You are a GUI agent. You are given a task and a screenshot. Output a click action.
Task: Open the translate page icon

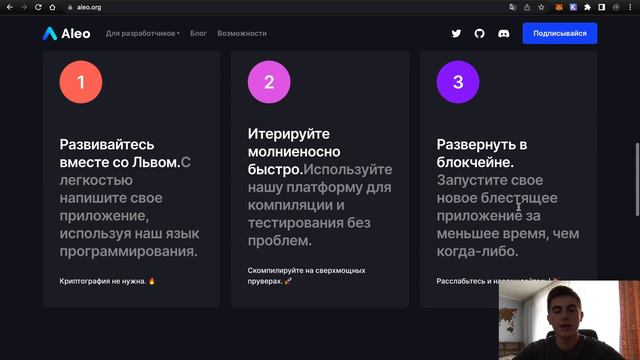point(513,7)
